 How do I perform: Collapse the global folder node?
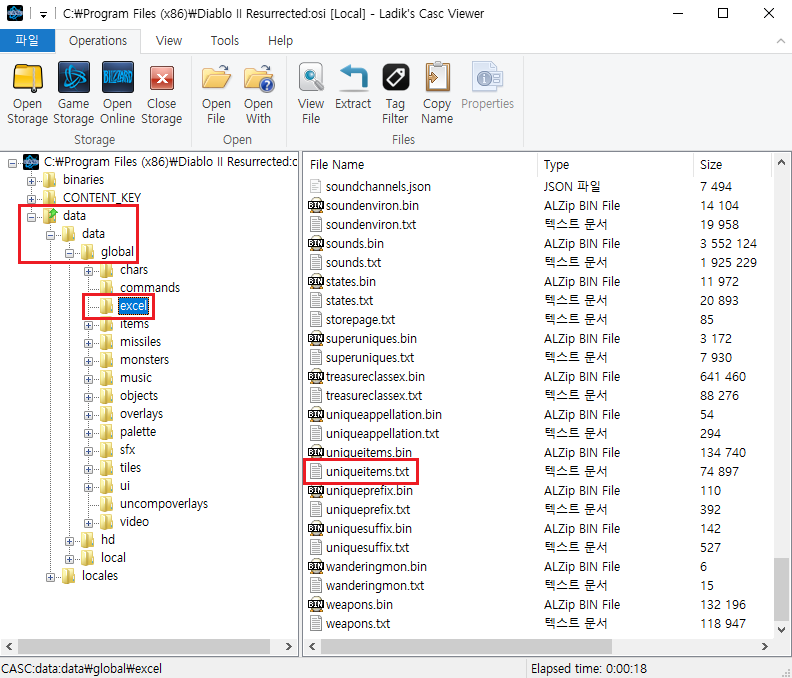click(70, 253)
